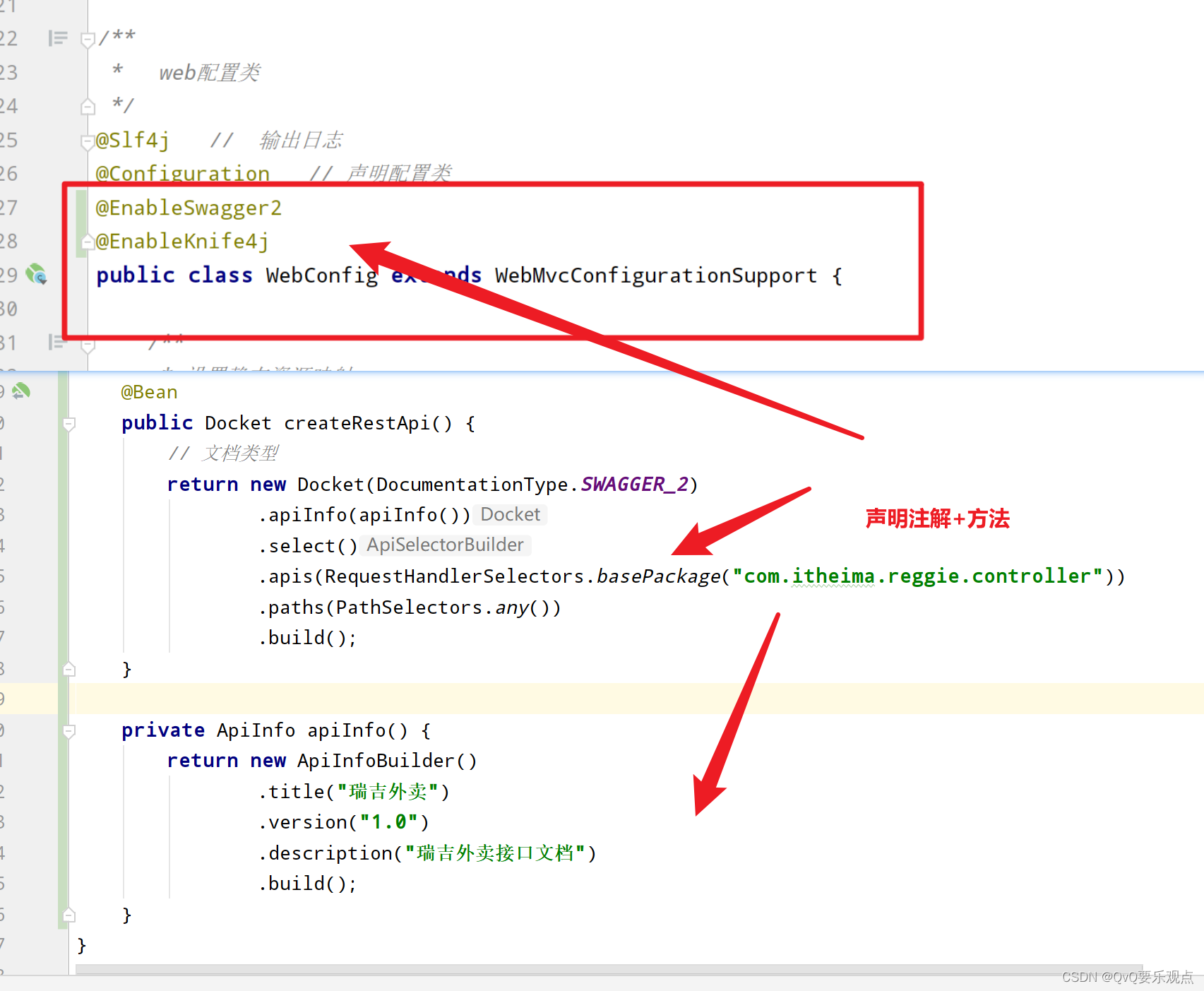Viewport: 1204px width, 991px height.
Task: Click the 文档类型 comment line
Action: click(223, 453)
